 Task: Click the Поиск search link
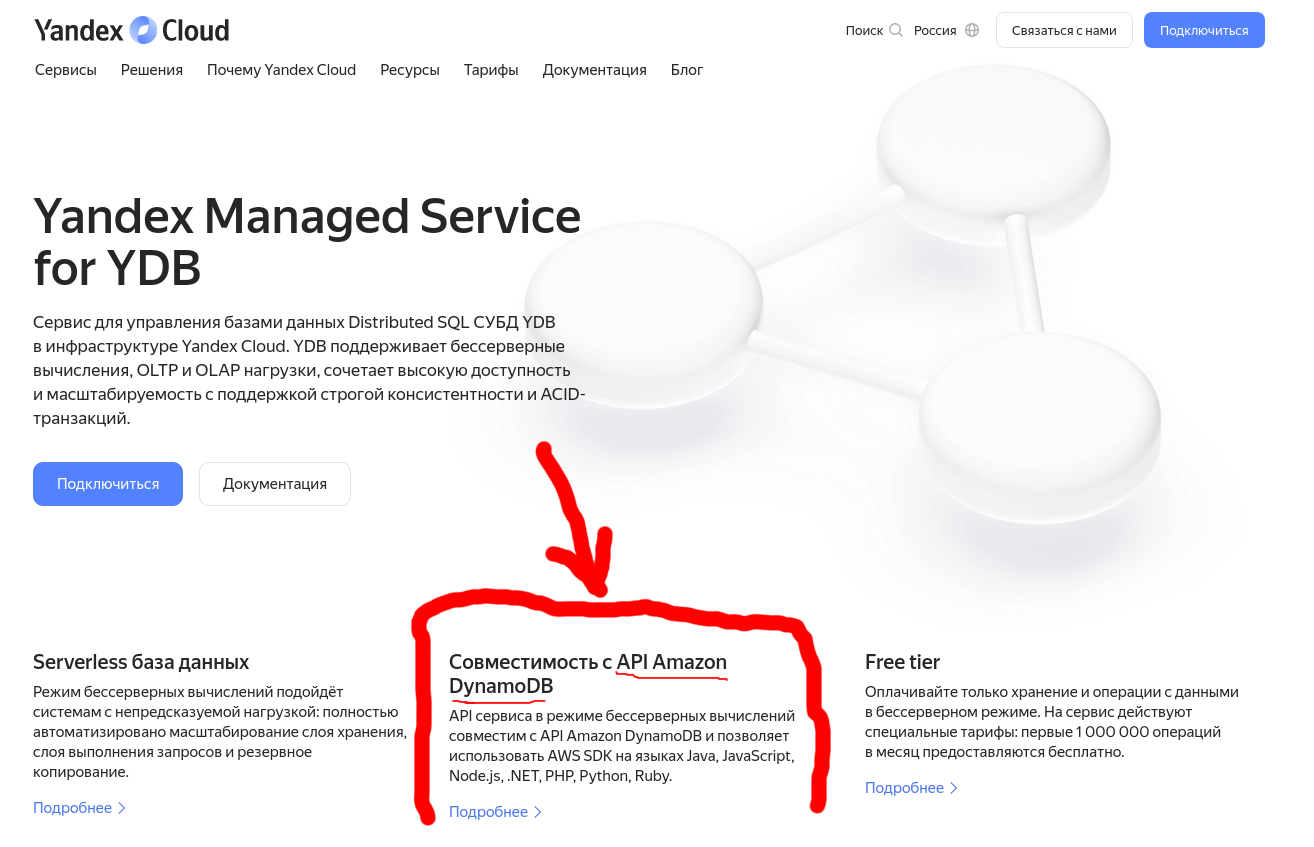[x=864, y=30]
